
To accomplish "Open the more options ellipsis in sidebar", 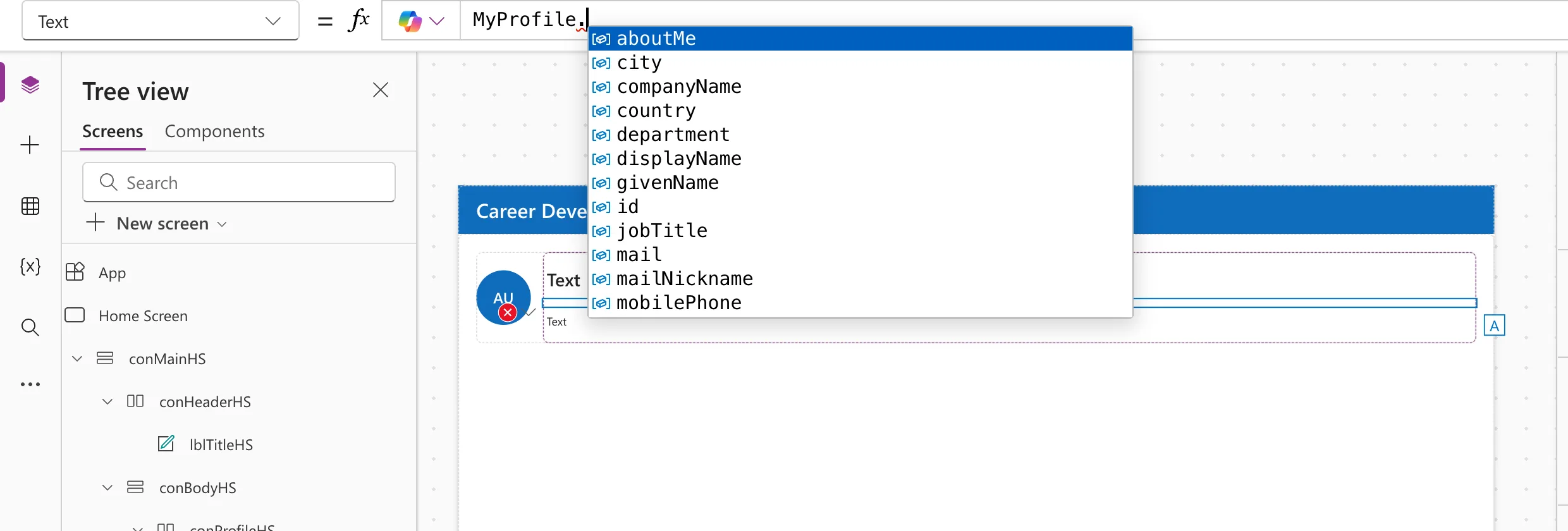I will [x=30, y=384].
